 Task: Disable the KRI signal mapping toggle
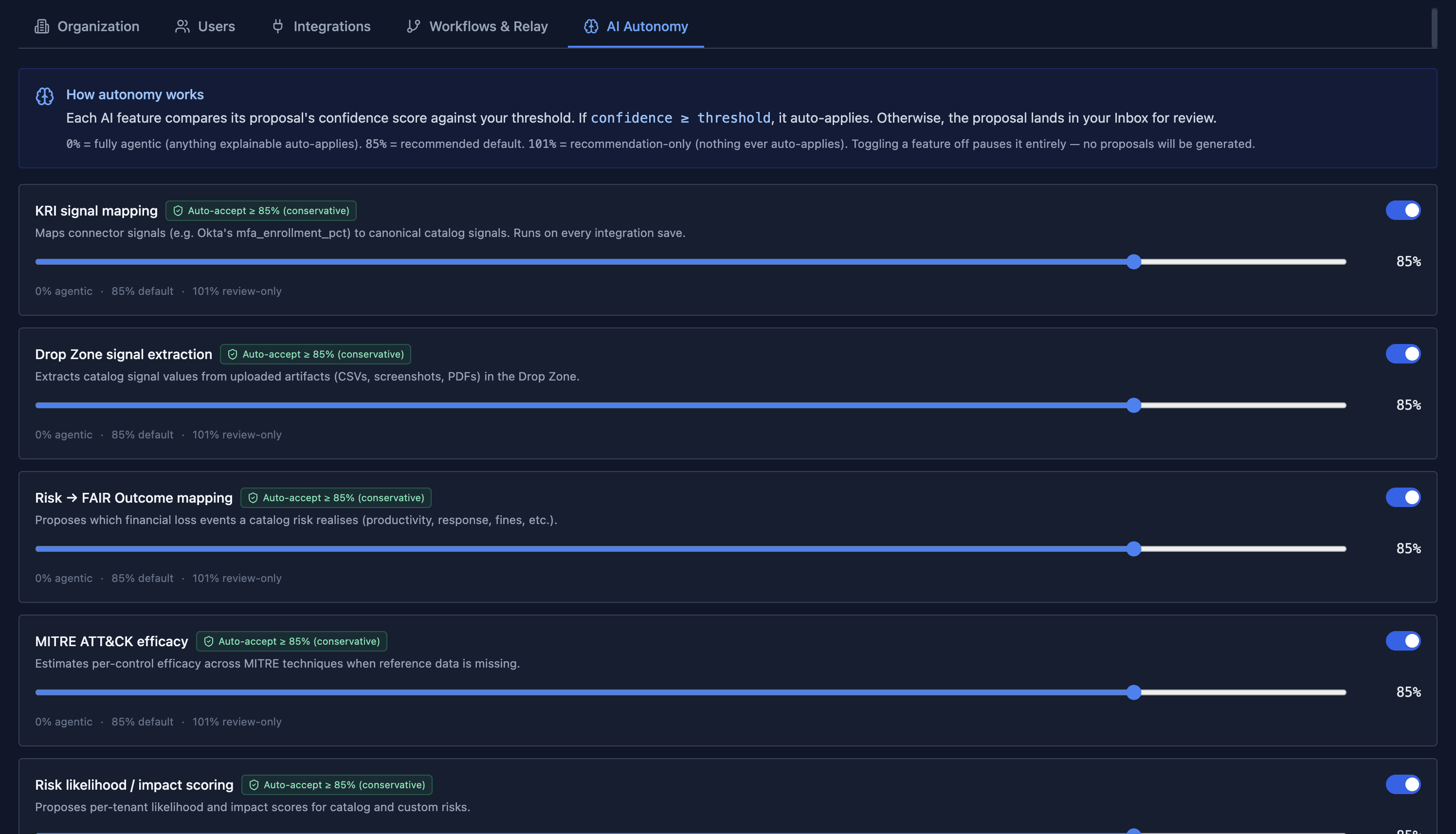tap(1403, 210)
